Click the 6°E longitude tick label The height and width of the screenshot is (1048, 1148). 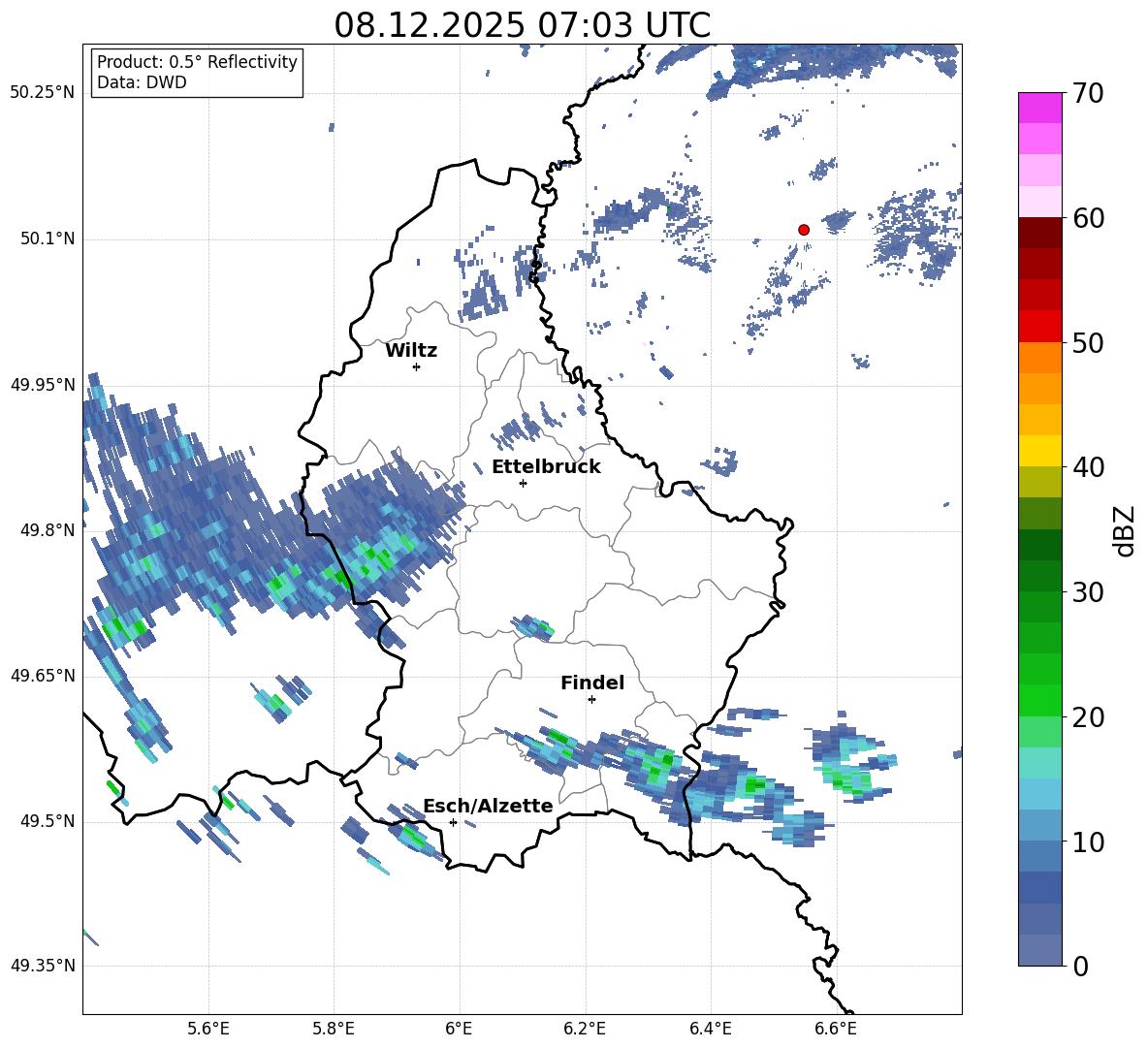pos(459,1029)
